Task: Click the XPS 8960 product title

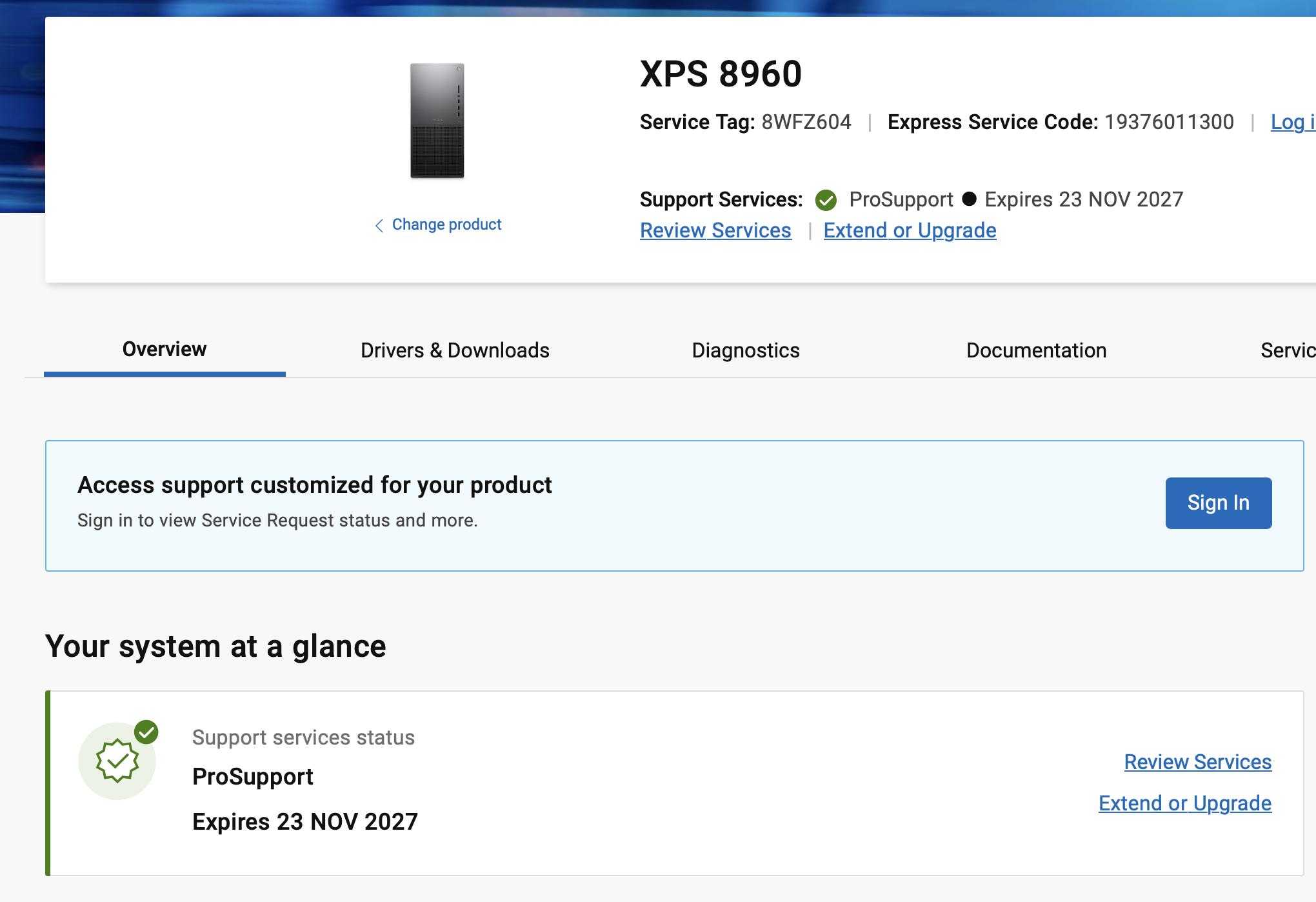Action: coord(721,74)
